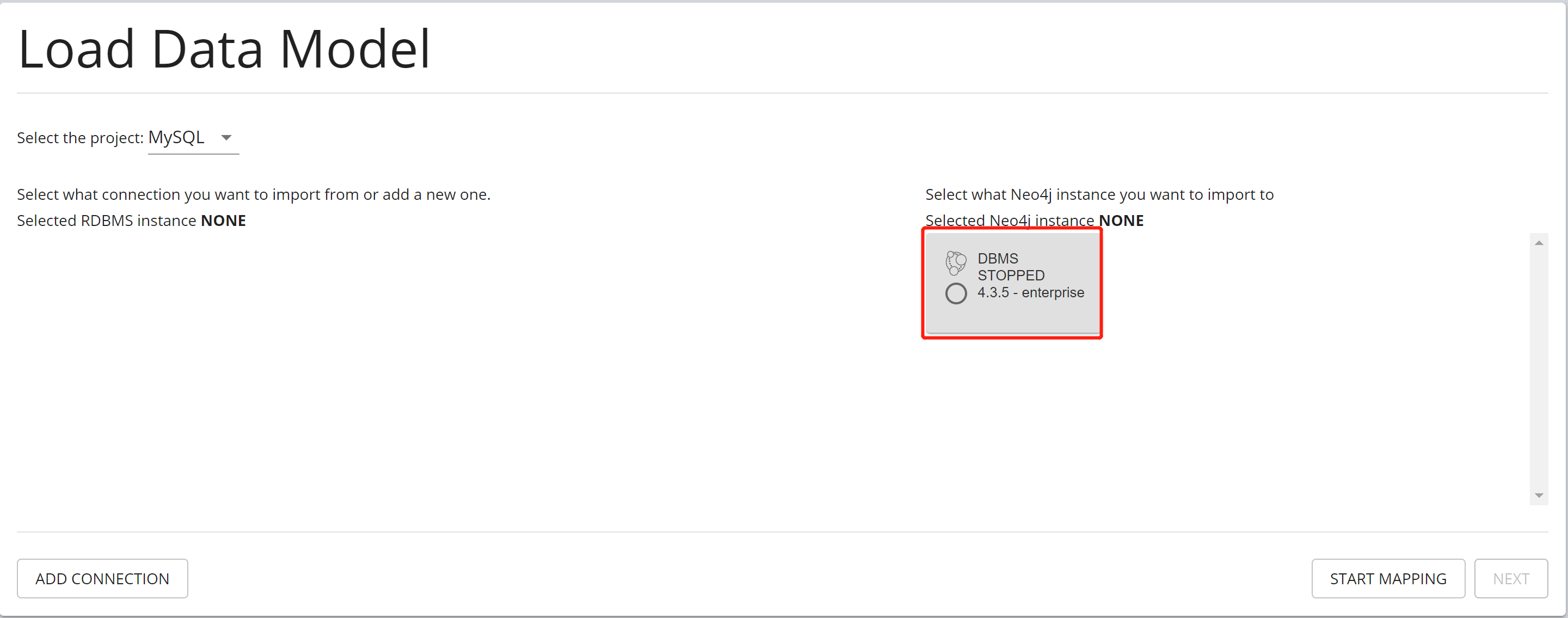The height and width of the screenshot is (618, 1568).
Task: Click the Selected RDBMS instance NONE text
Action: (x=131, y=221)
